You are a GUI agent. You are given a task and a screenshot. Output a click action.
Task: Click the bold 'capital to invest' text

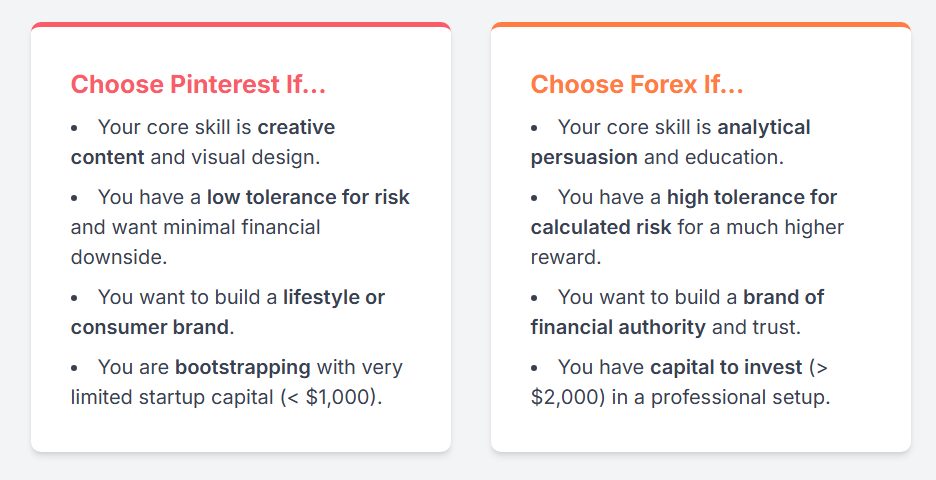pos(726,367)
